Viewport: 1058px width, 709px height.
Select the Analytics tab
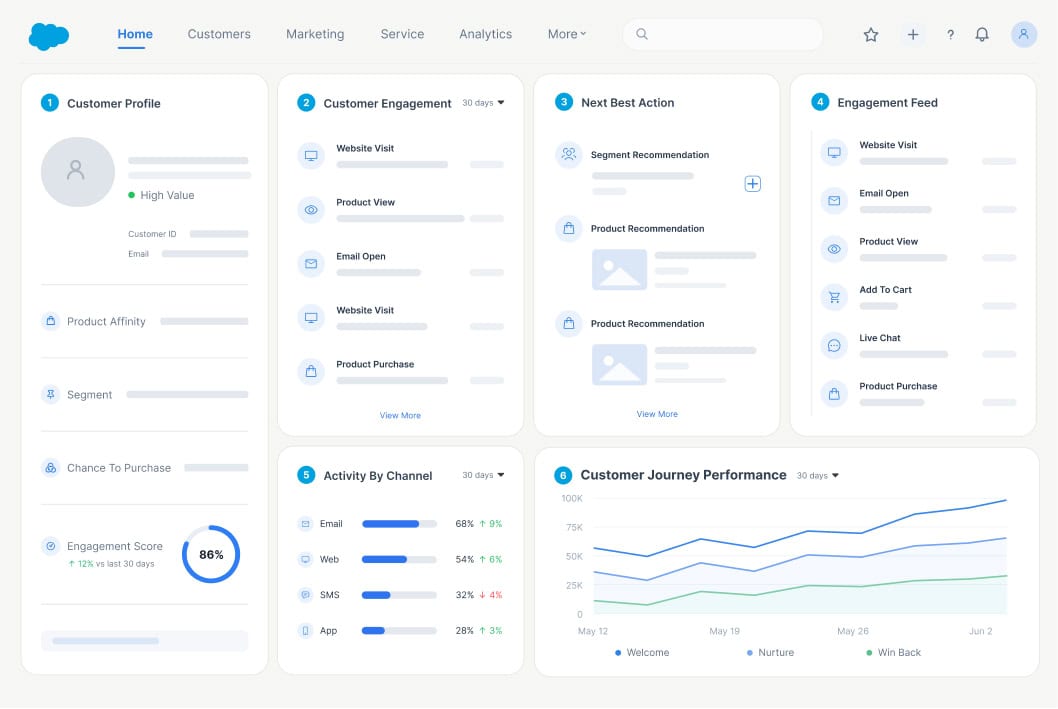pos(486,34)
